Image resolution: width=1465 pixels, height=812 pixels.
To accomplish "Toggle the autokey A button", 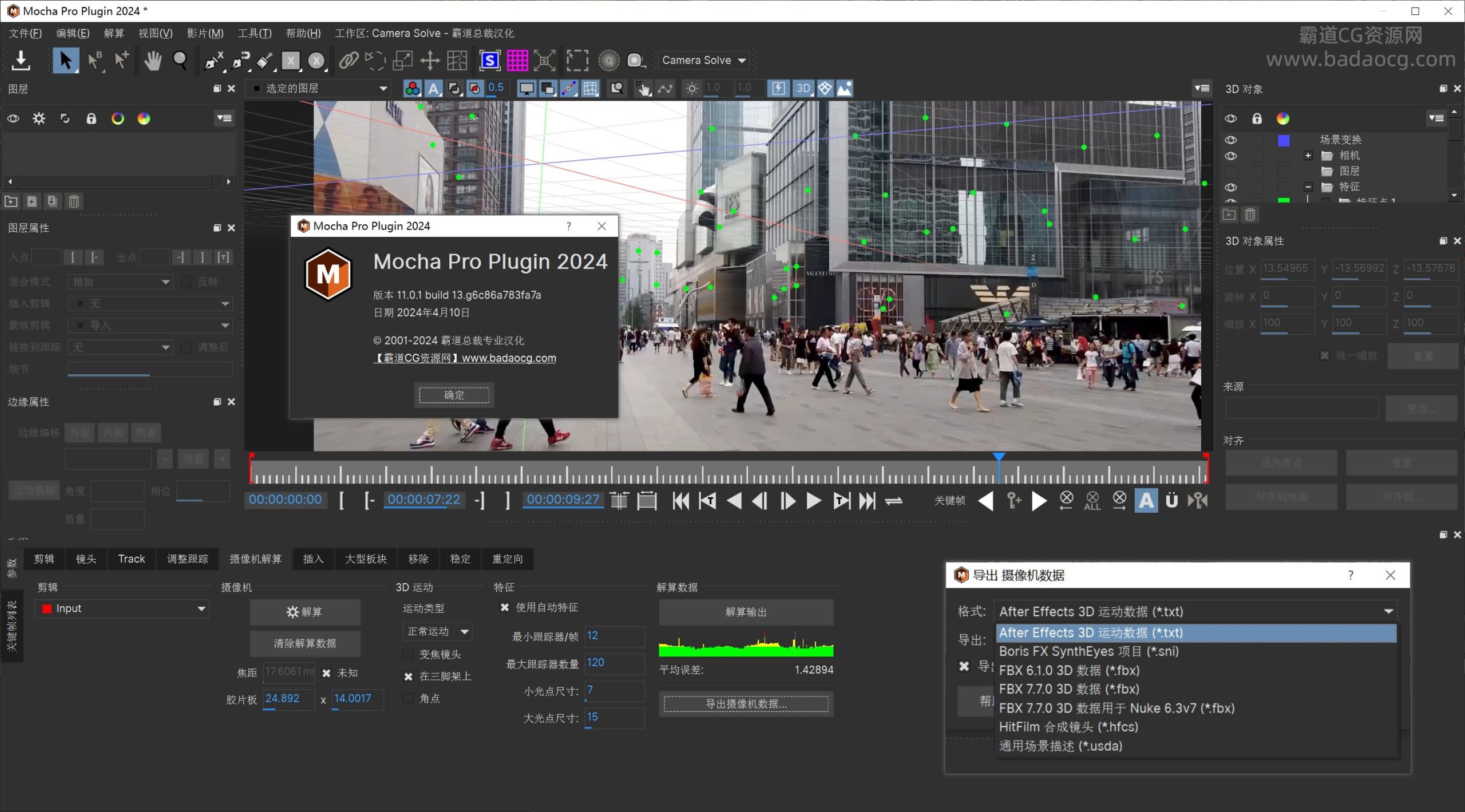I will pos(1146,501).
